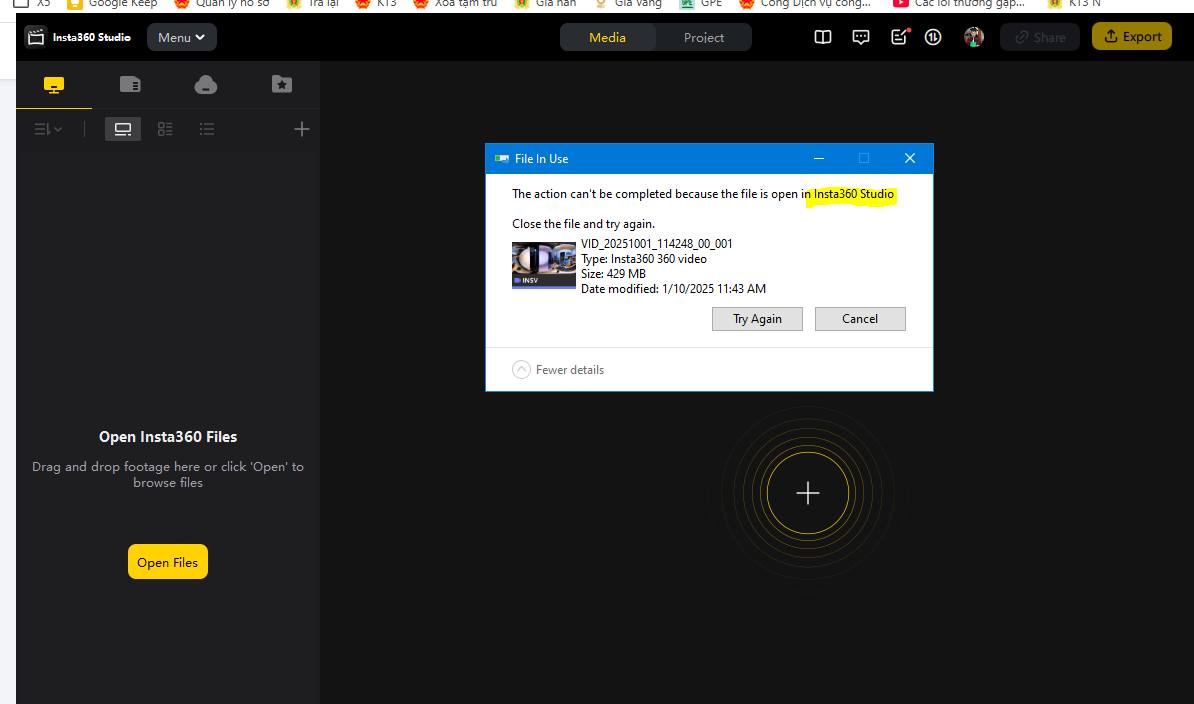Open the cloud media source icon

tap(206, 84)
